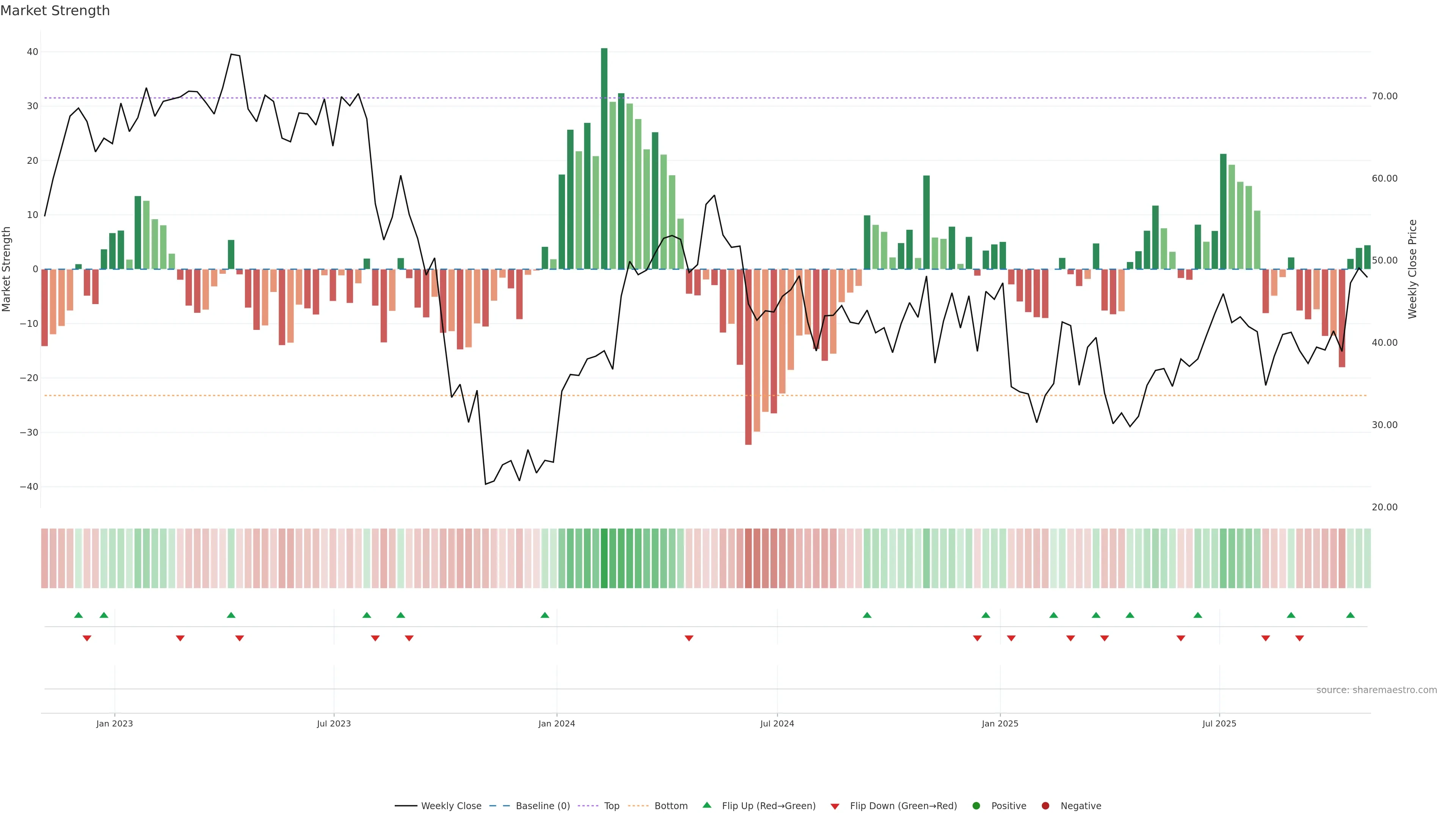
Task: Click the Market Strength chart title
Action: 55,11
